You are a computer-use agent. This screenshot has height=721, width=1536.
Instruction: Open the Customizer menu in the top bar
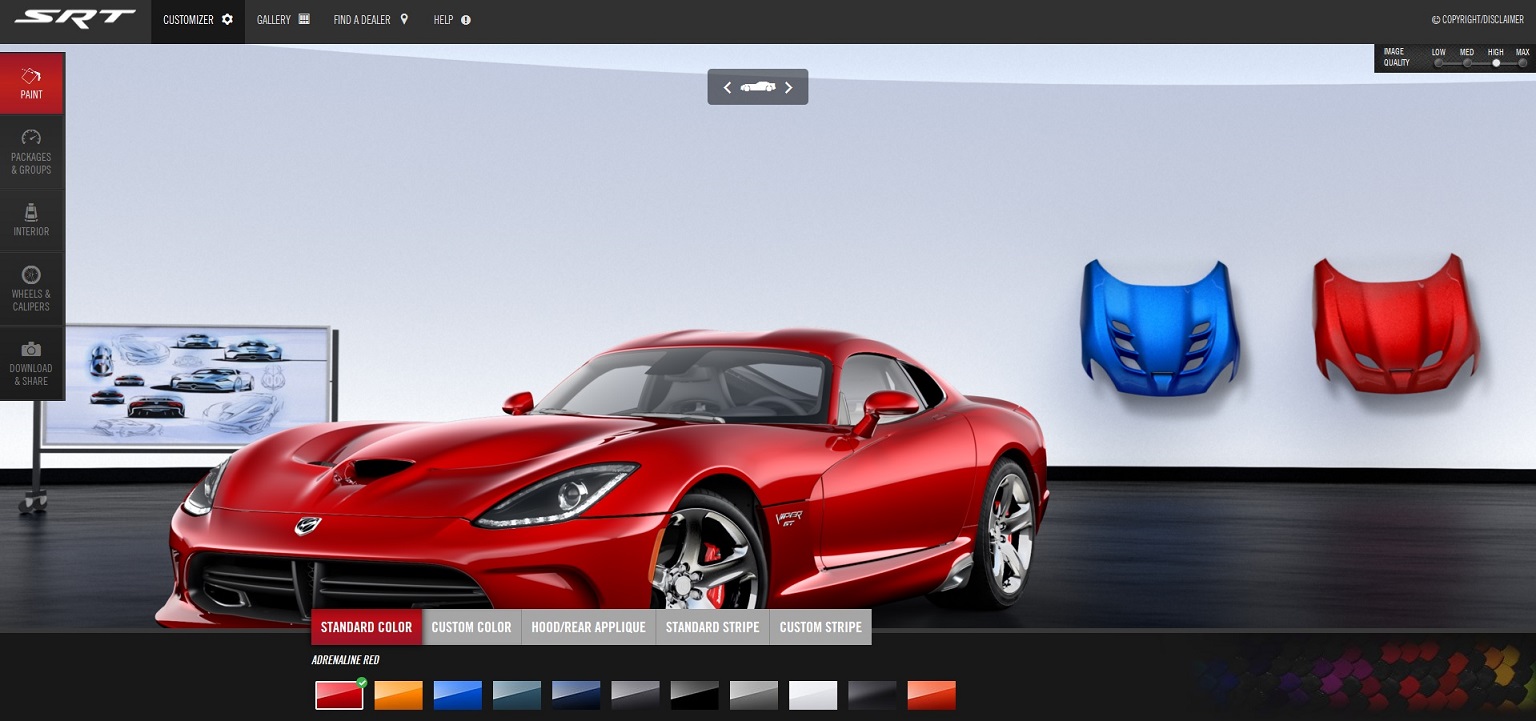click(197, 20)
